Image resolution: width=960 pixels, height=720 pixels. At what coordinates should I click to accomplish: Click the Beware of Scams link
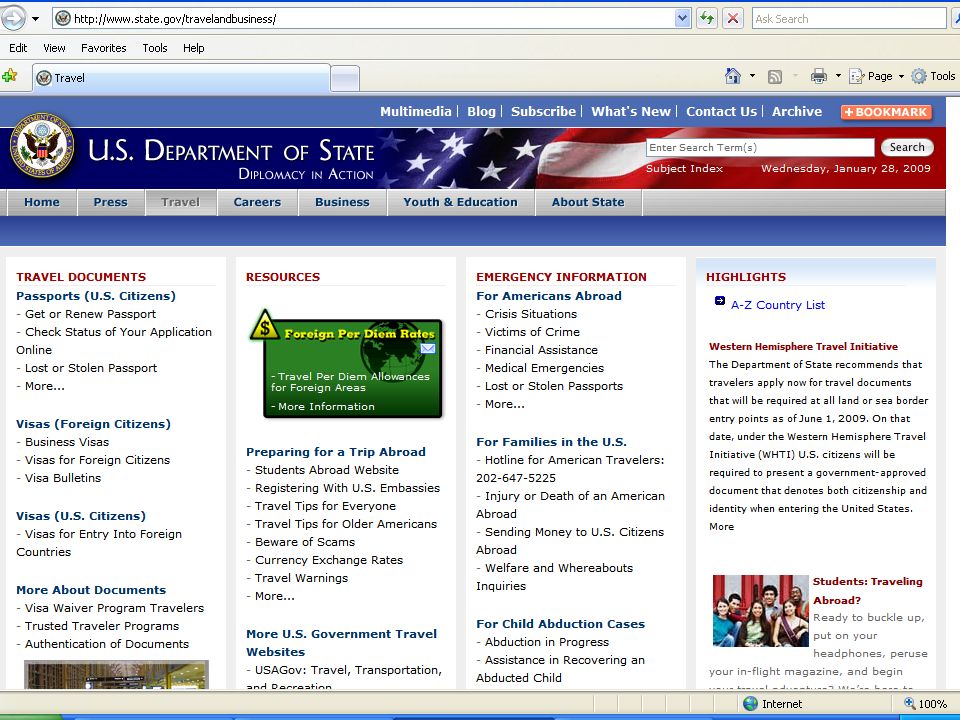[x=305, y=542]
